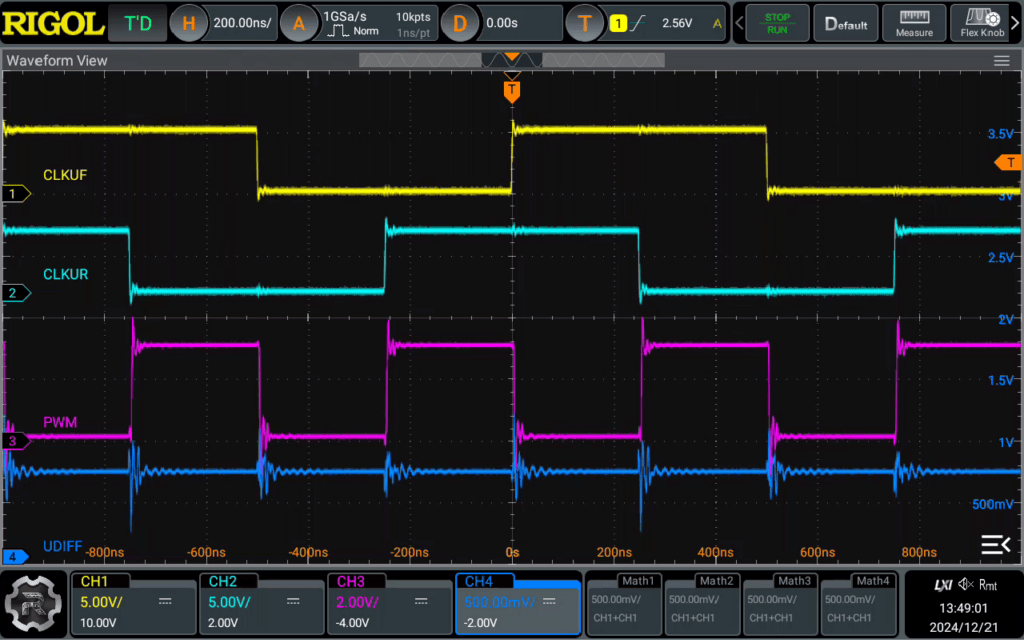Select the Flex Knob icon
Screen dimensions: 1024x643
[x=982, y=23]
